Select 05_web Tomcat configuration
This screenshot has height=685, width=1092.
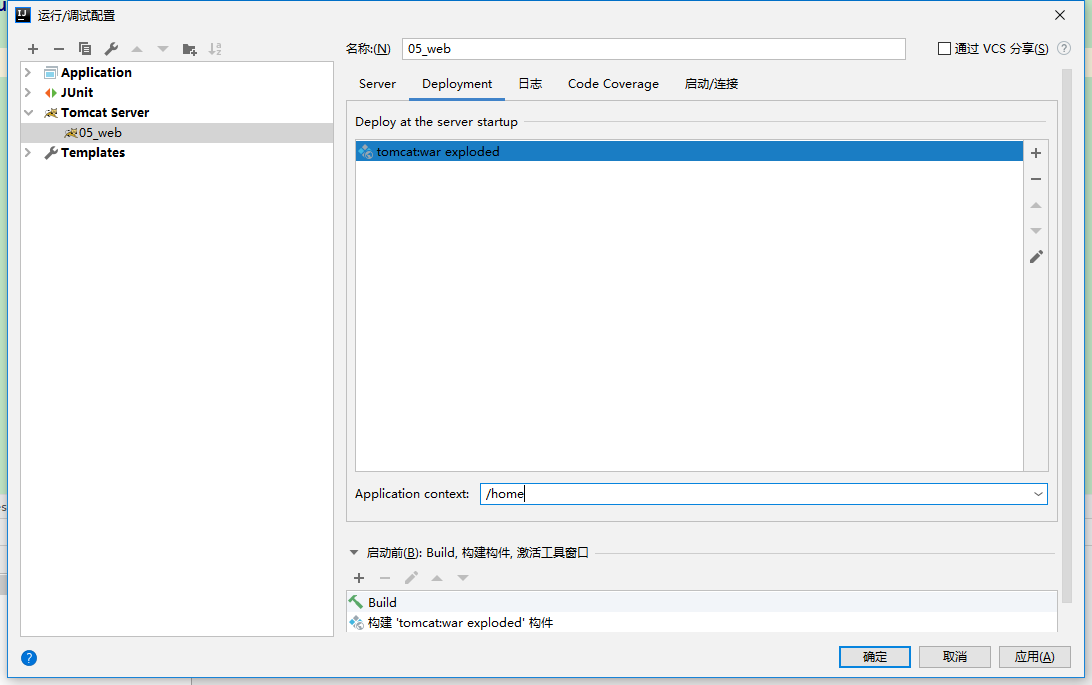pos(177,133)
